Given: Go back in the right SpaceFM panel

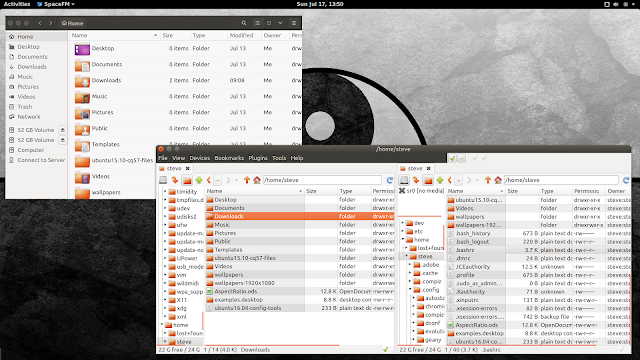Looking at the screenshot, I should (450, 180).
